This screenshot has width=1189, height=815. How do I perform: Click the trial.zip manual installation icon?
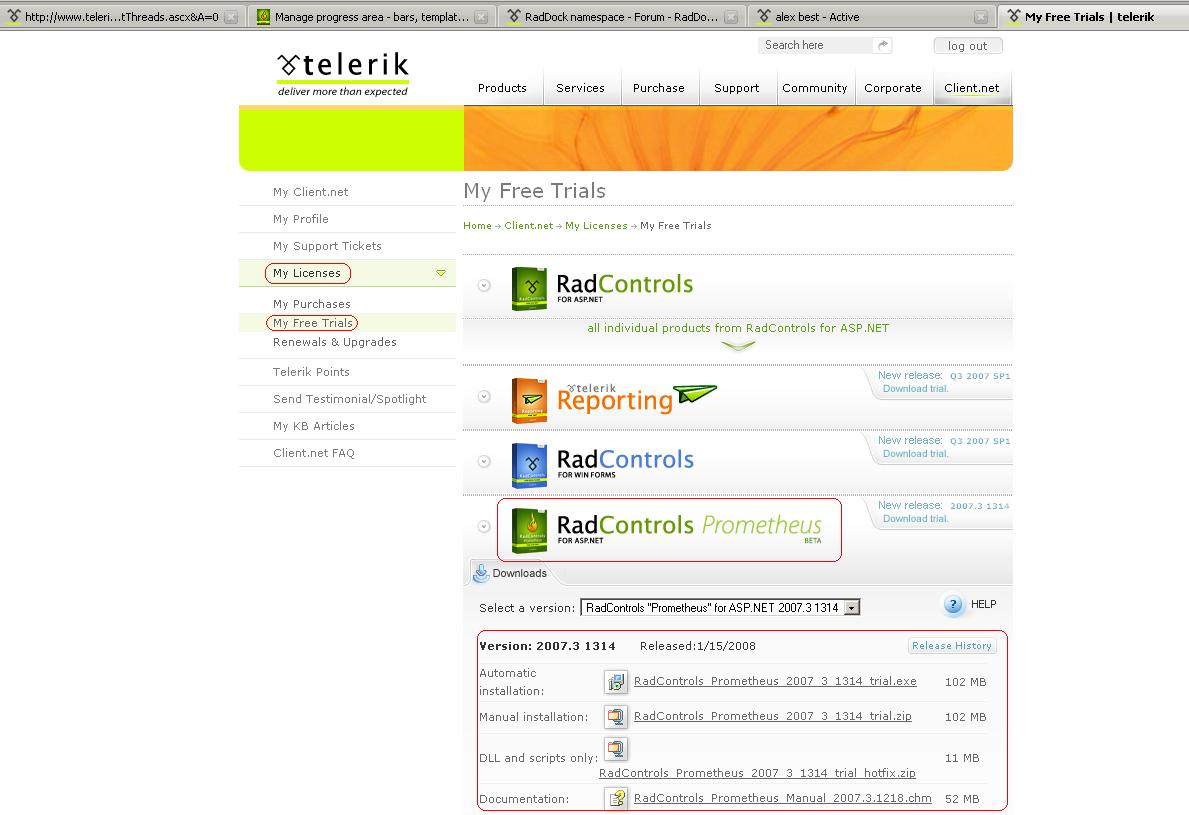pos(616,716)
